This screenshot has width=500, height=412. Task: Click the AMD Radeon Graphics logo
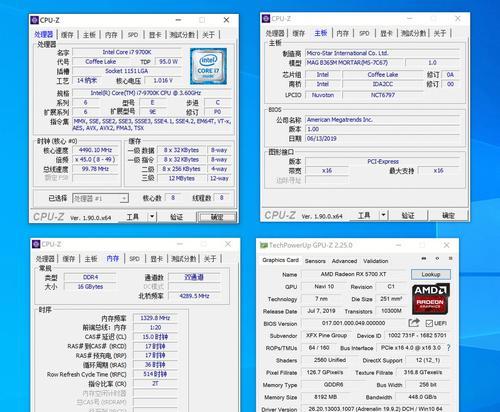pyautogui.click(x=431, y=299)
